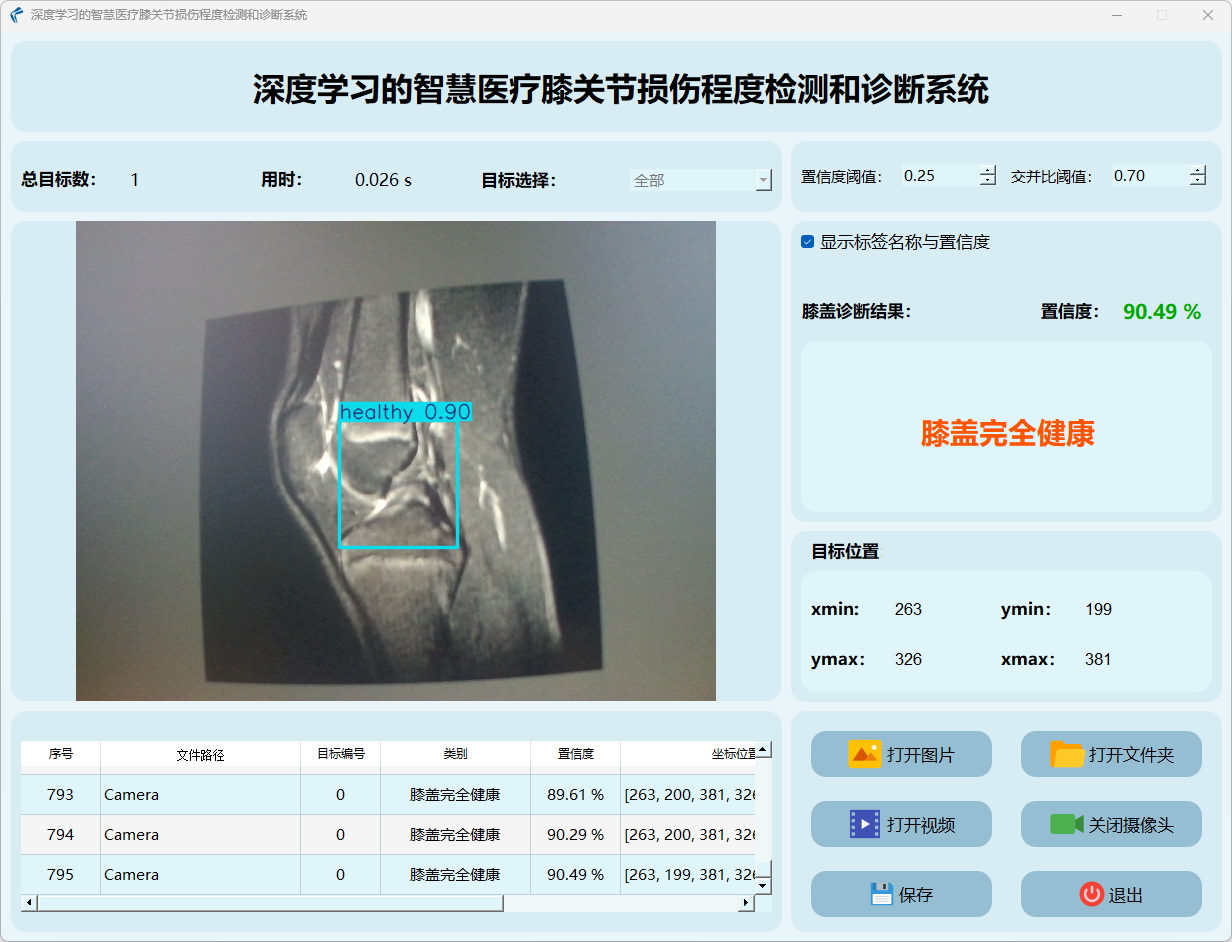Click the yellow folder icon for 打开文件夹
The image size is (1232, 942).
(1067, 754)
